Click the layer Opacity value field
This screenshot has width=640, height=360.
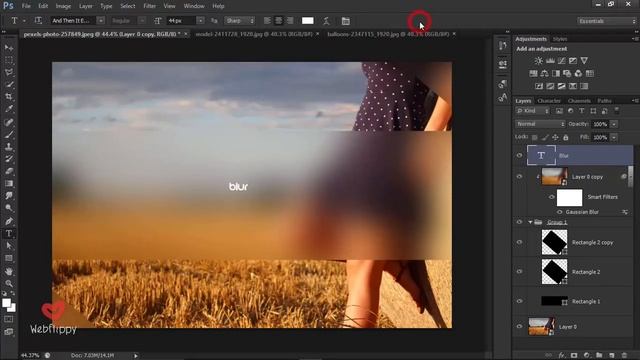pos(600,124)
